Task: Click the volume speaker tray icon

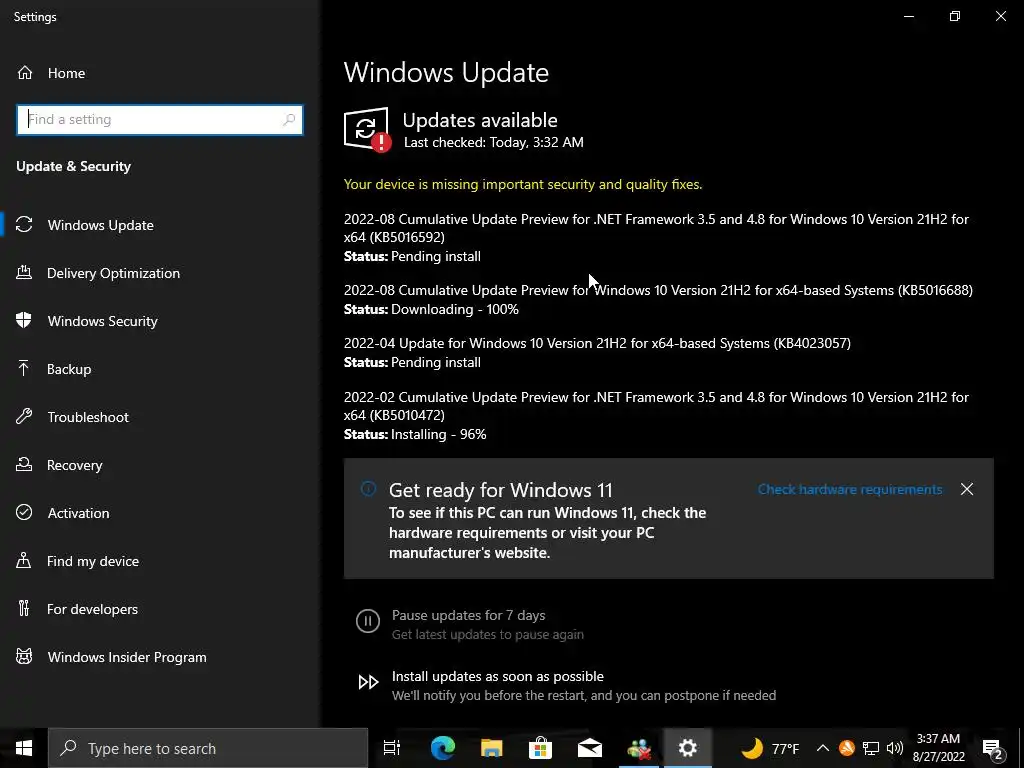Action: click(x=895, y=748)
